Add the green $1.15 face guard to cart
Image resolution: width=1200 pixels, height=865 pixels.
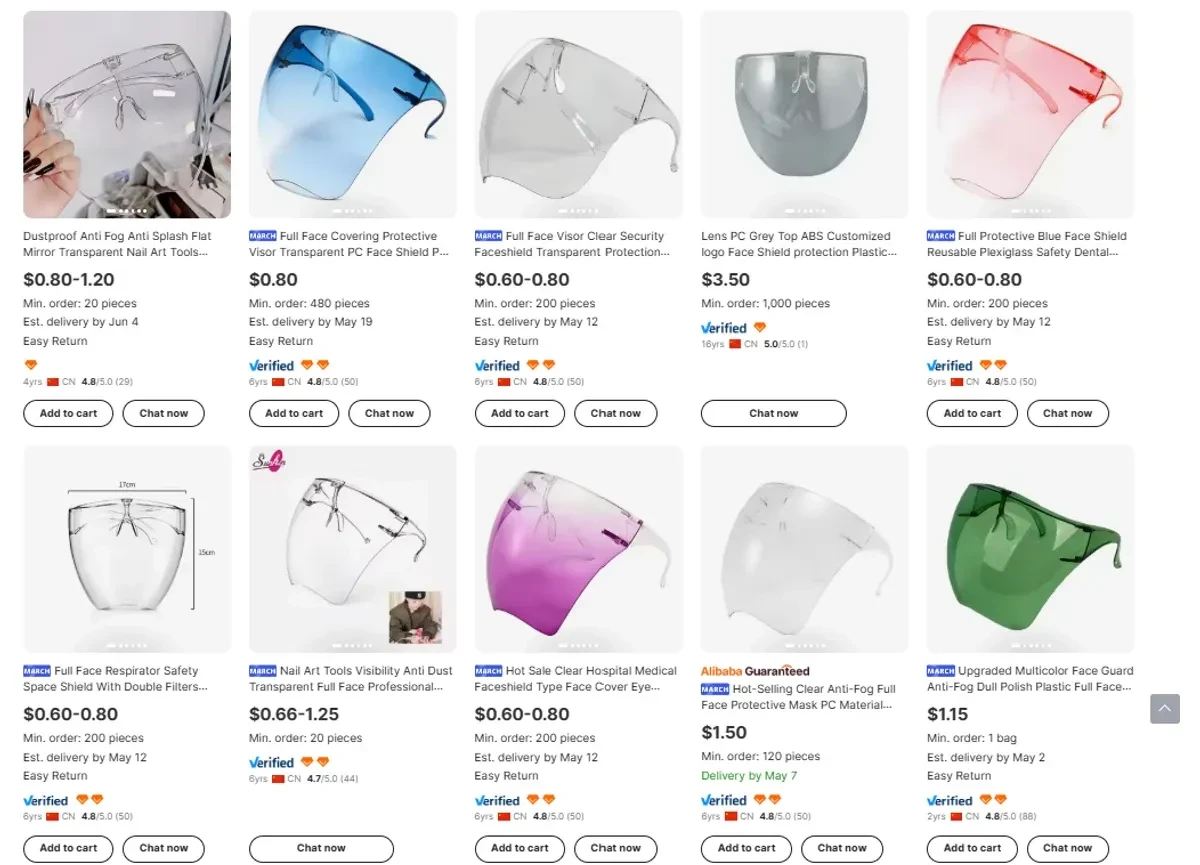pos(972,848)
